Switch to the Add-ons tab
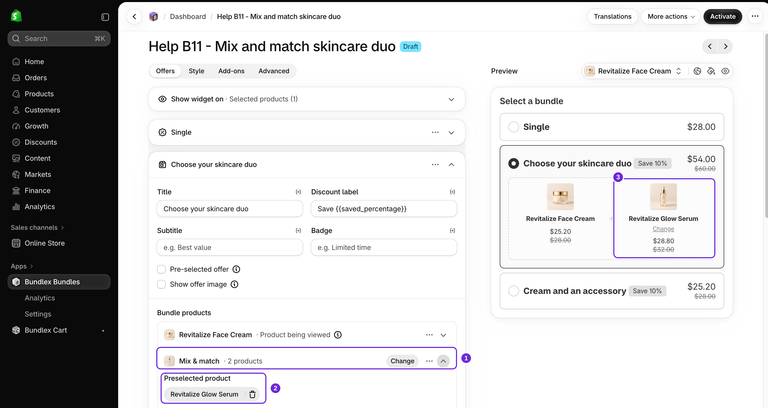Viewport: 768px width, 408px height. [231, 72]
